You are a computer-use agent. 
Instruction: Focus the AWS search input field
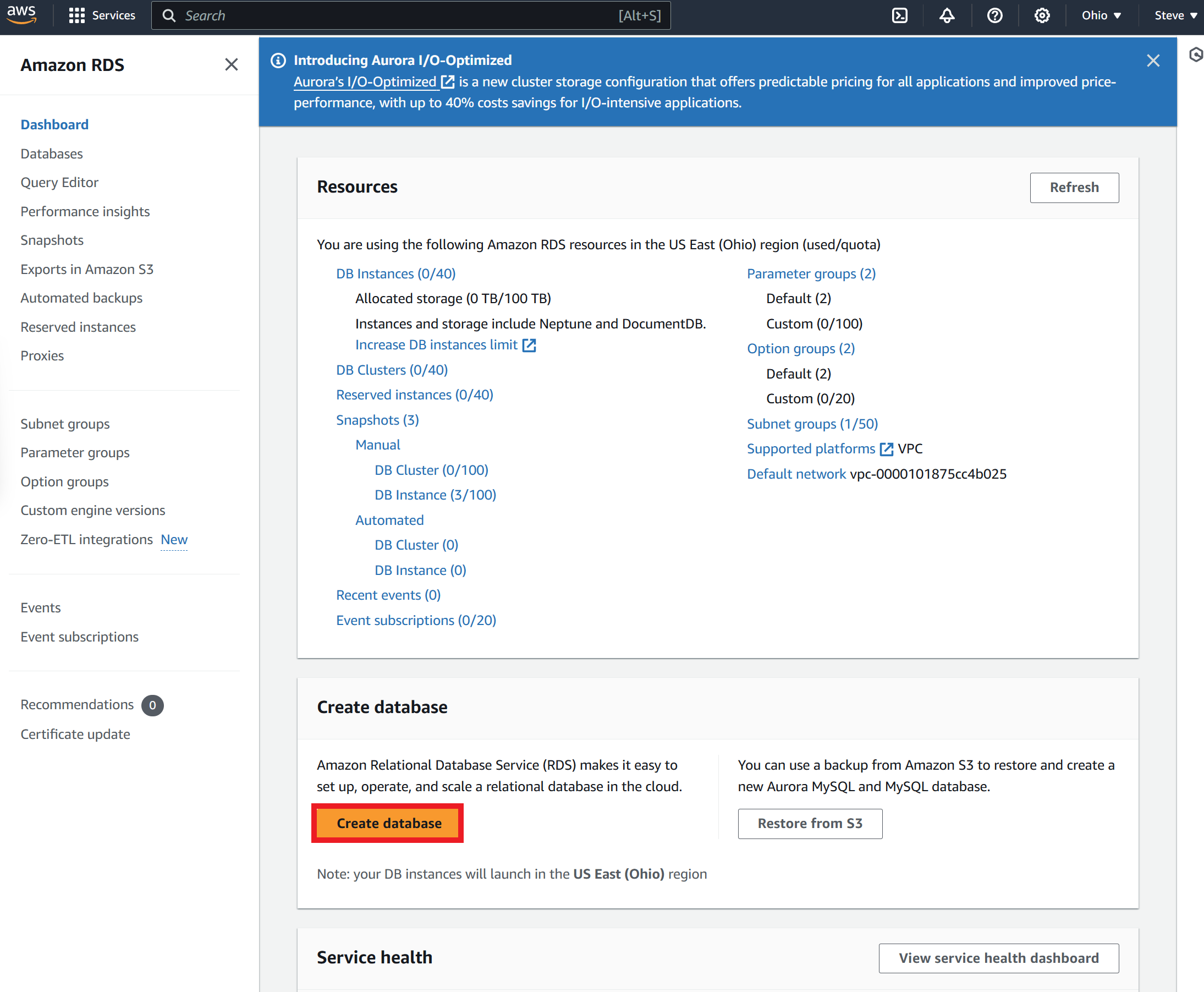tap(400, 15)
